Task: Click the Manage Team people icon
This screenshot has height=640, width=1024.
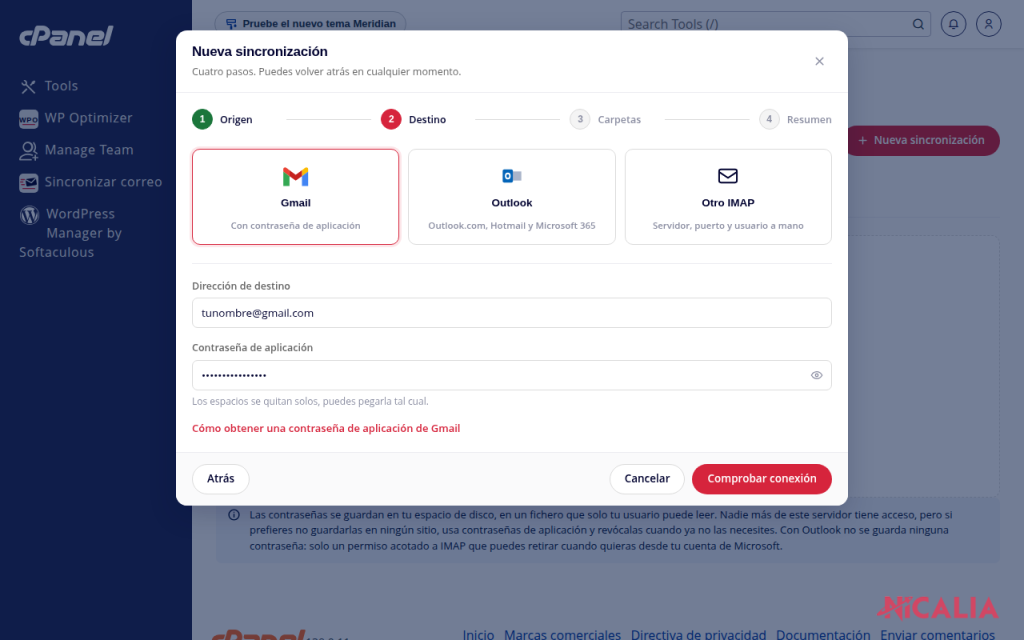Action: (28, 151)
